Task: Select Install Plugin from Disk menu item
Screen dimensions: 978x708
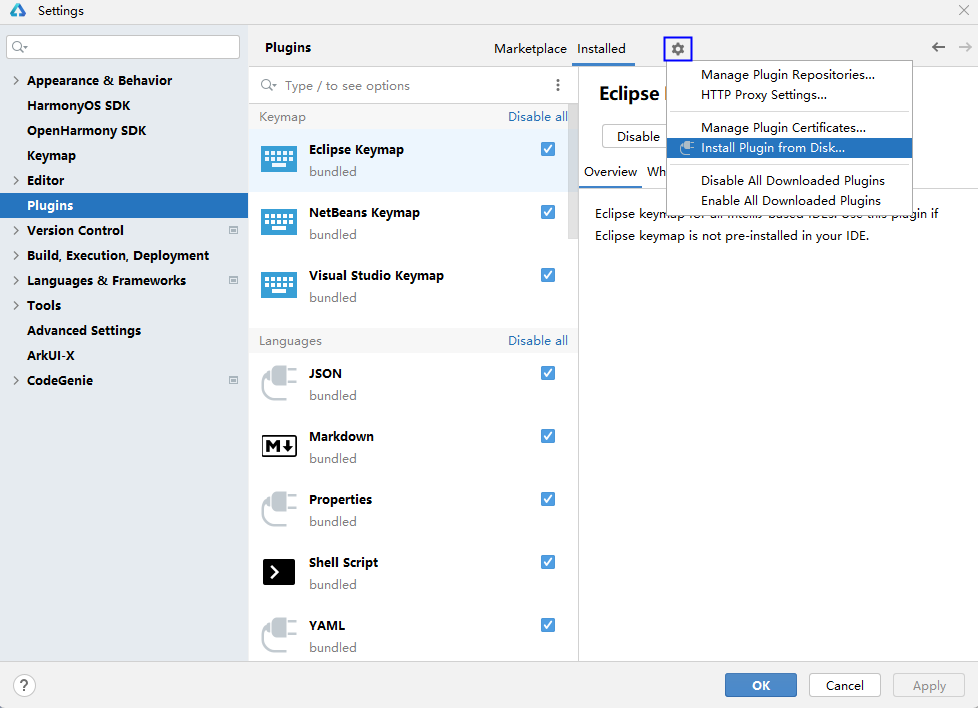Action: [x=772, y=148]
